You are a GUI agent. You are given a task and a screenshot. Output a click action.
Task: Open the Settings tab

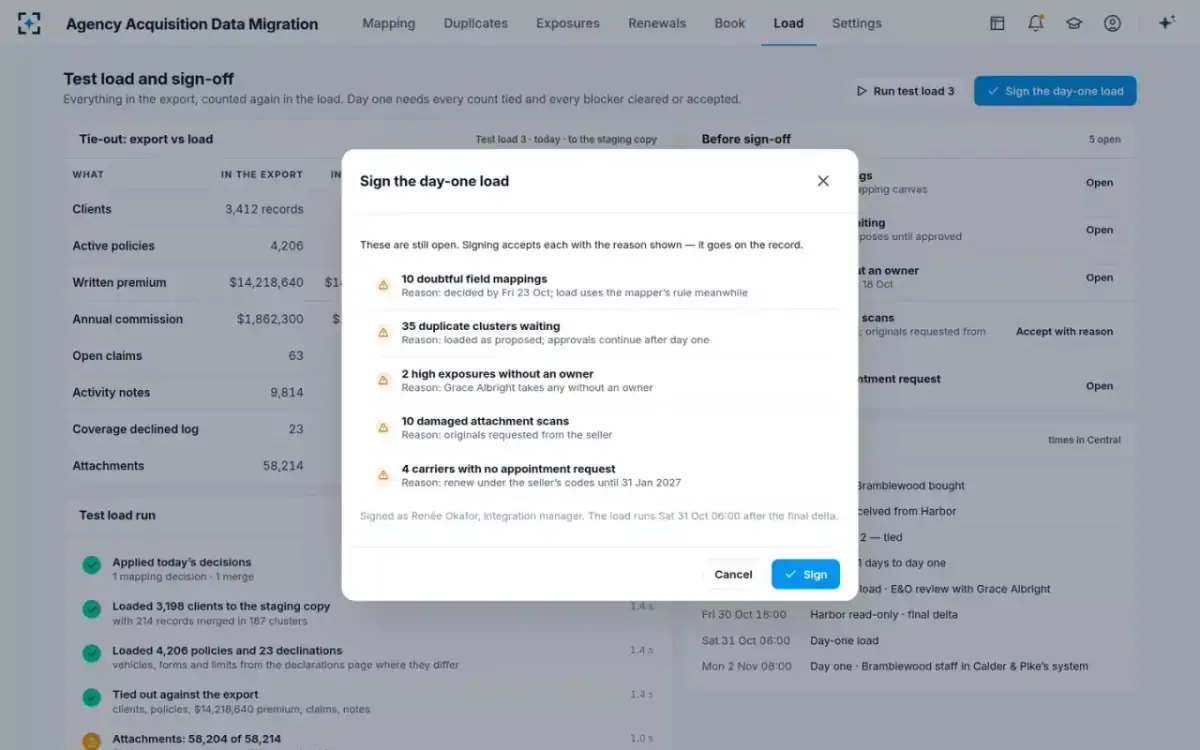point(857,23)
